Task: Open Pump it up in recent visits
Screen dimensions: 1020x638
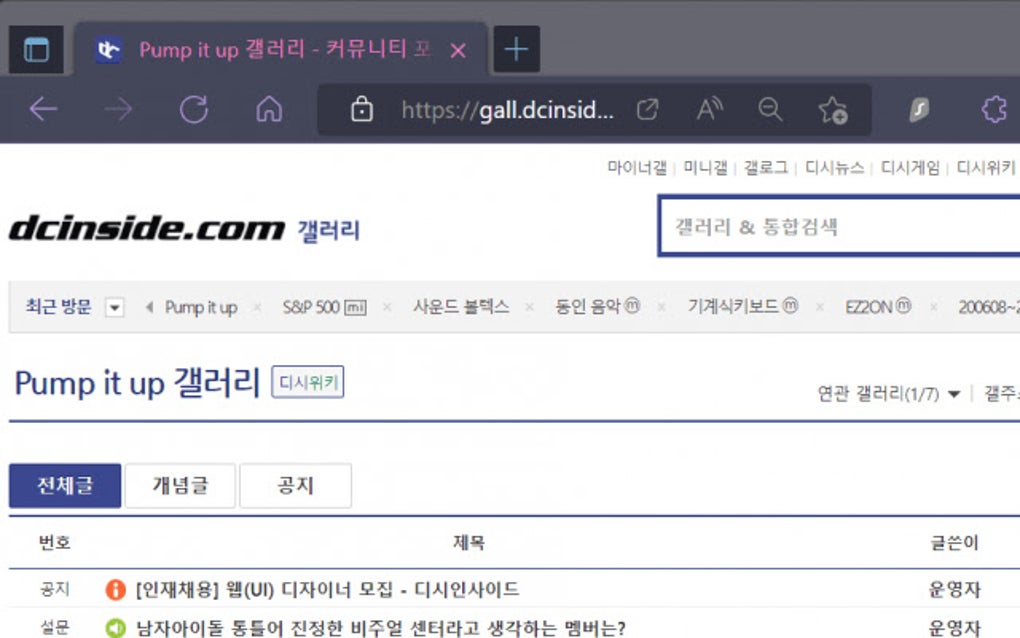Action: tap(200, 307)
